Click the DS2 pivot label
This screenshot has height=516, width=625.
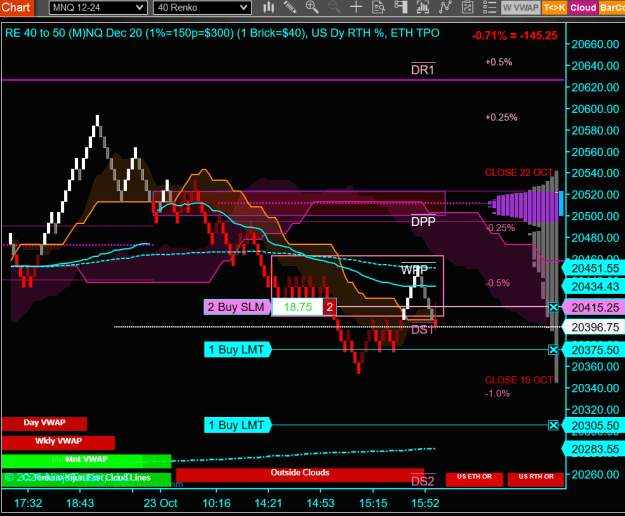(423, 481)
